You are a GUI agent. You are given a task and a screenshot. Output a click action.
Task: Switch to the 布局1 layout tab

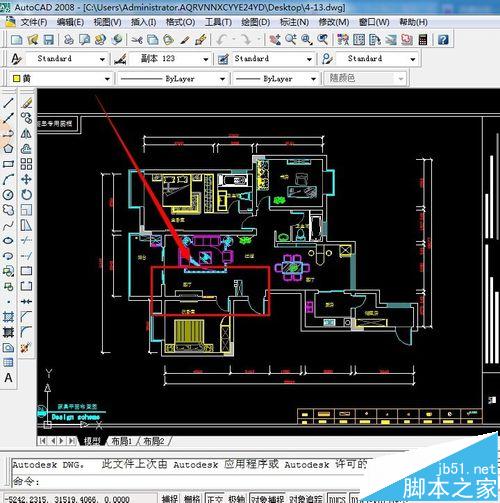coord(121,441)
